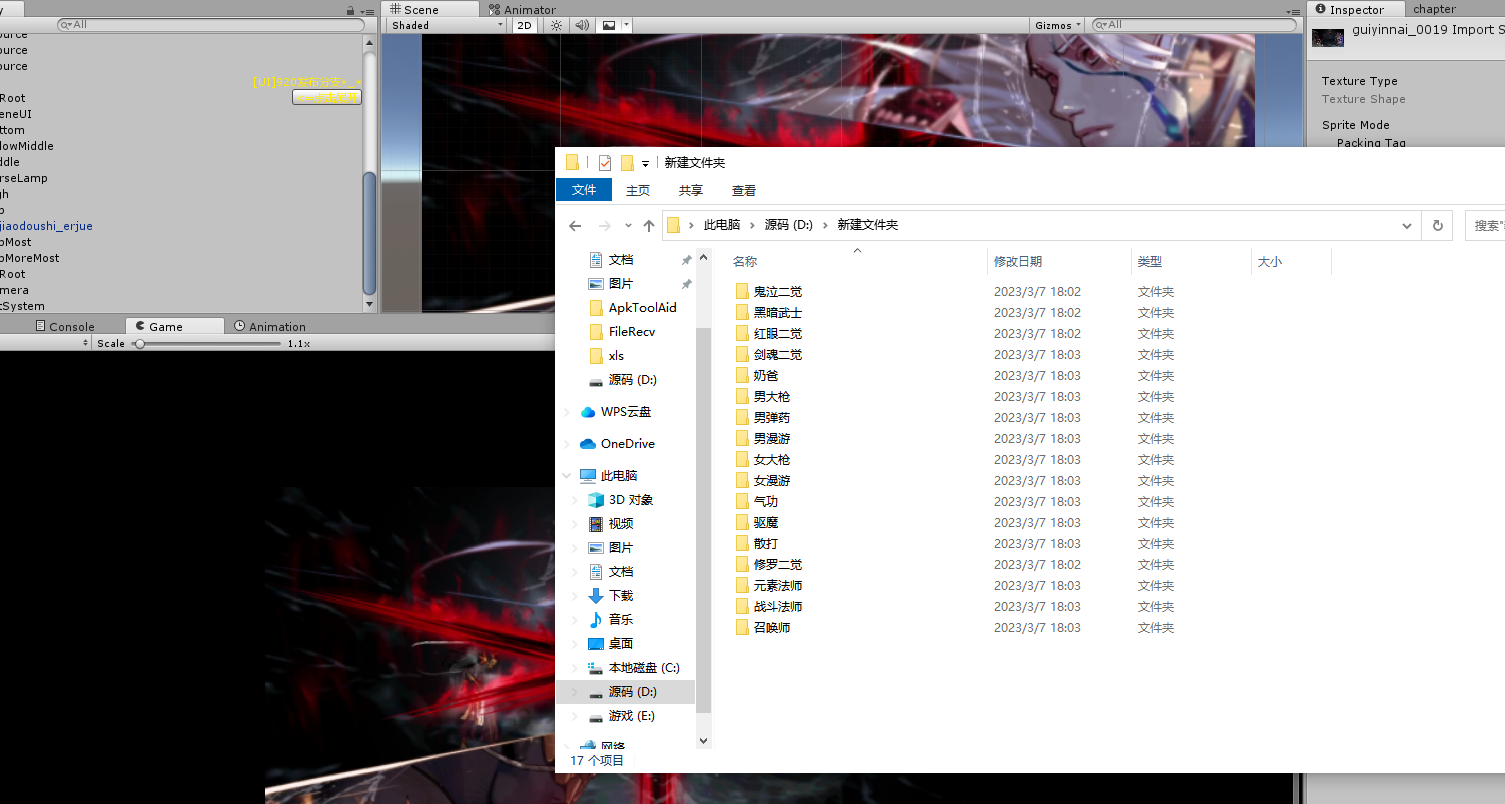1505x804 pixels.
Task: Click the Scene search field
Action: tap(1196, 25)
